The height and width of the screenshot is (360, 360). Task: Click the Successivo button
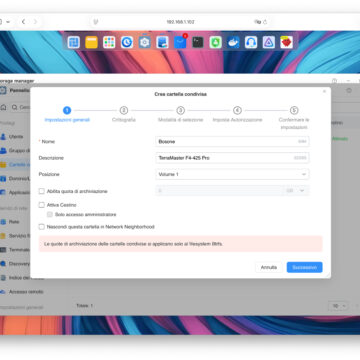(x=305, y=267)
